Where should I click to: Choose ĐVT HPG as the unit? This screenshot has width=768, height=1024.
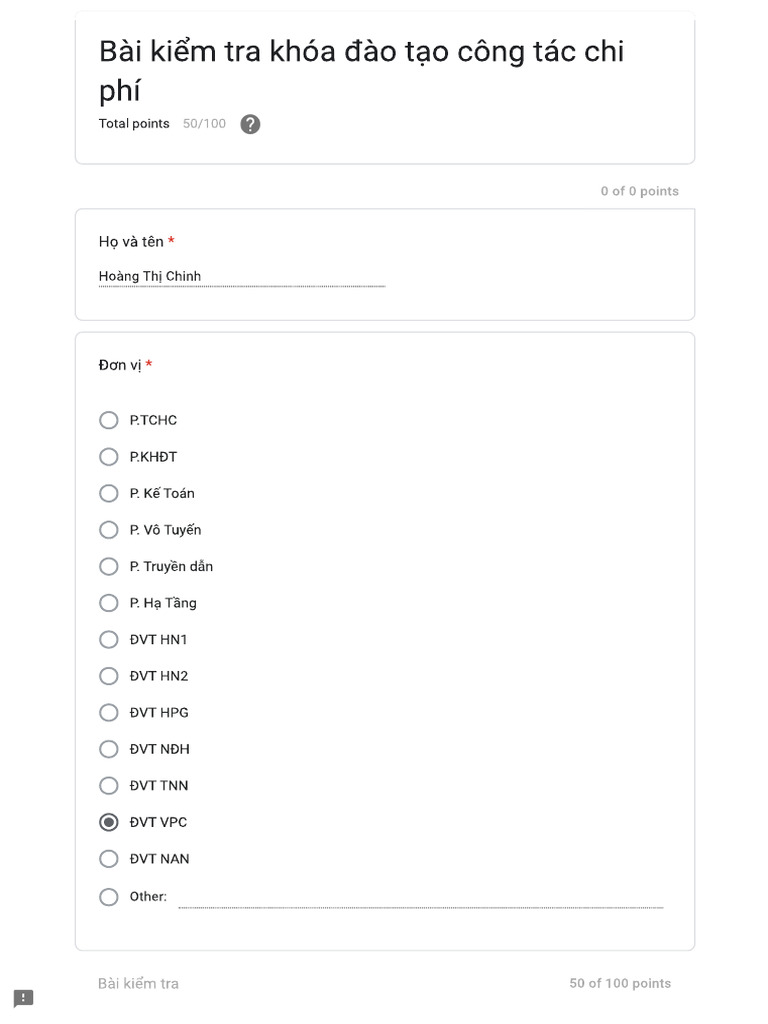pyautogui.click(x=109, y=713)
